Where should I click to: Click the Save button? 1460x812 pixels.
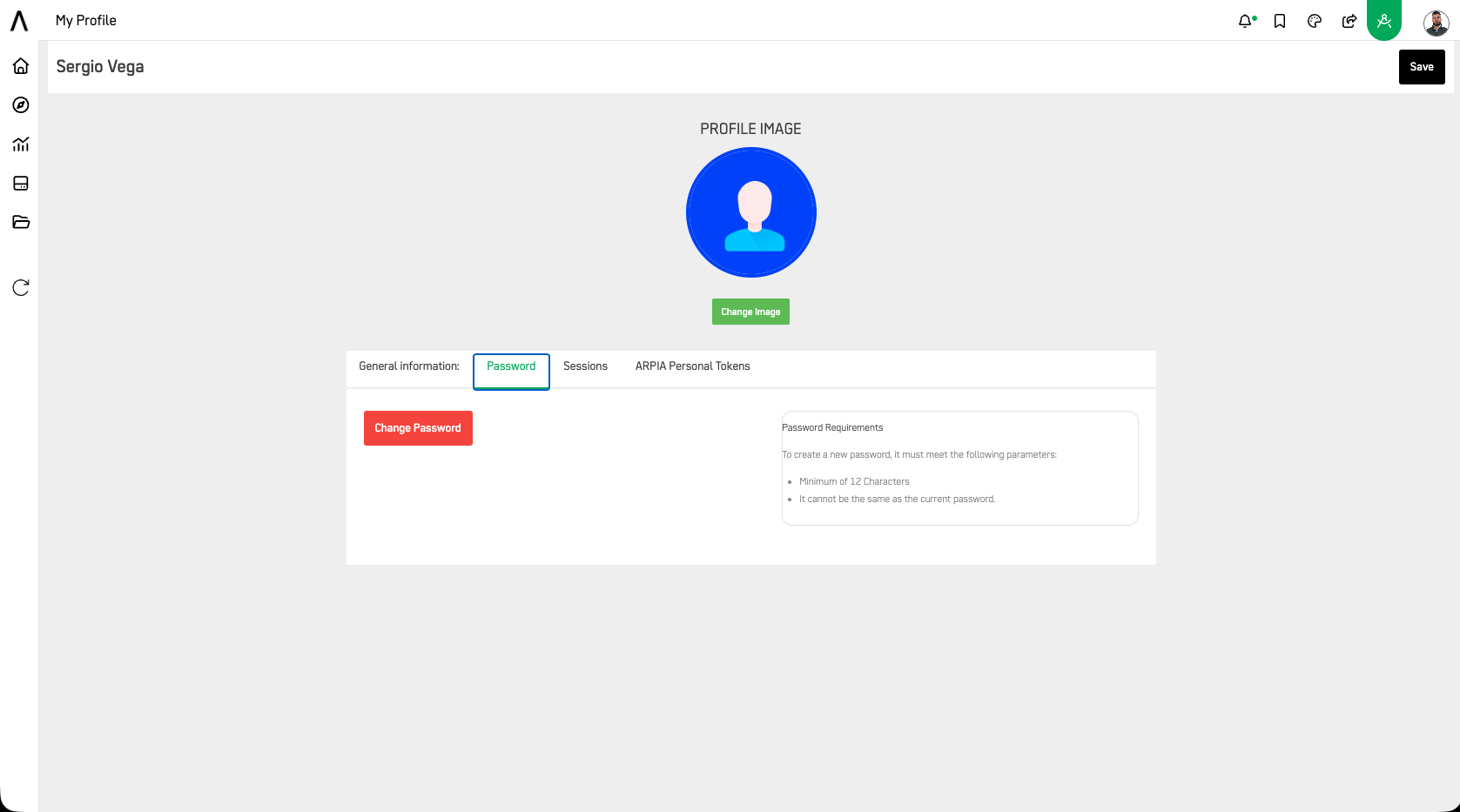(1422, 67)
